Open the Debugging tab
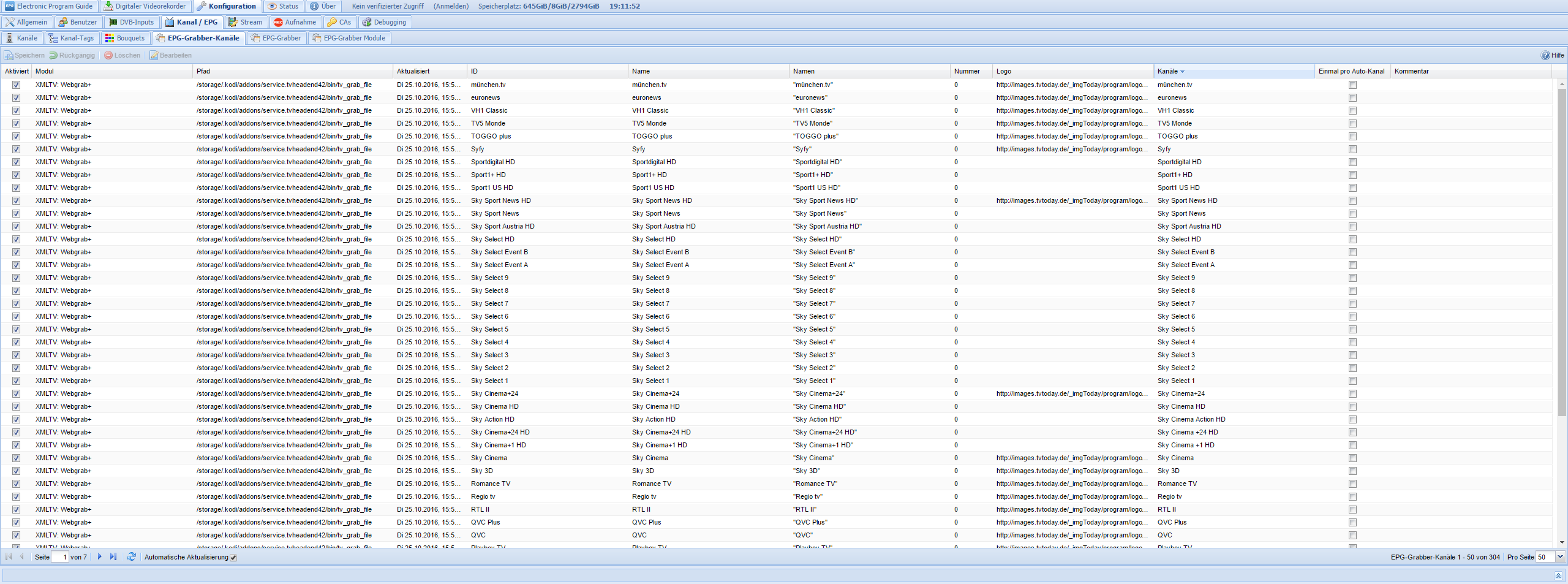This screenshot has height=584, width=1568. pyautogui.click(x=384, y=22)
